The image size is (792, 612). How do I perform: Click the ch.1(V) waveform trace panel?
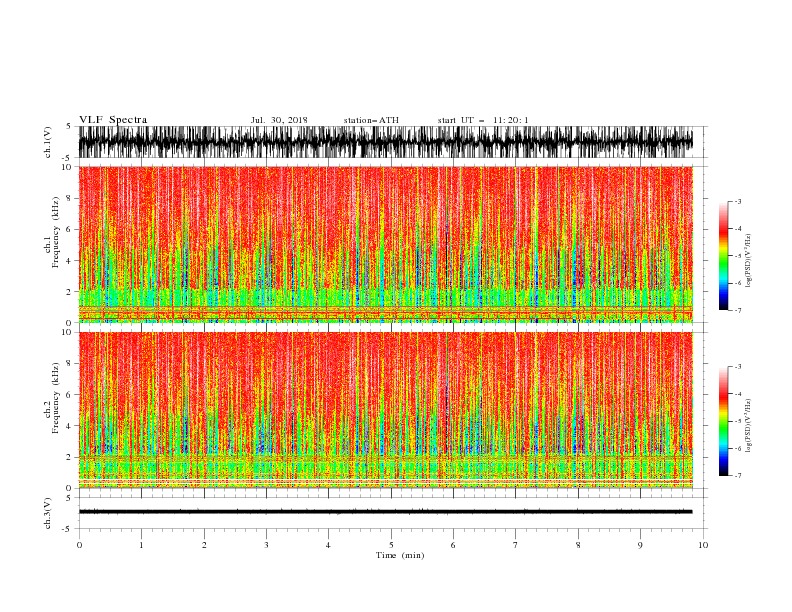pyautogui.click(x=386, y=142)
